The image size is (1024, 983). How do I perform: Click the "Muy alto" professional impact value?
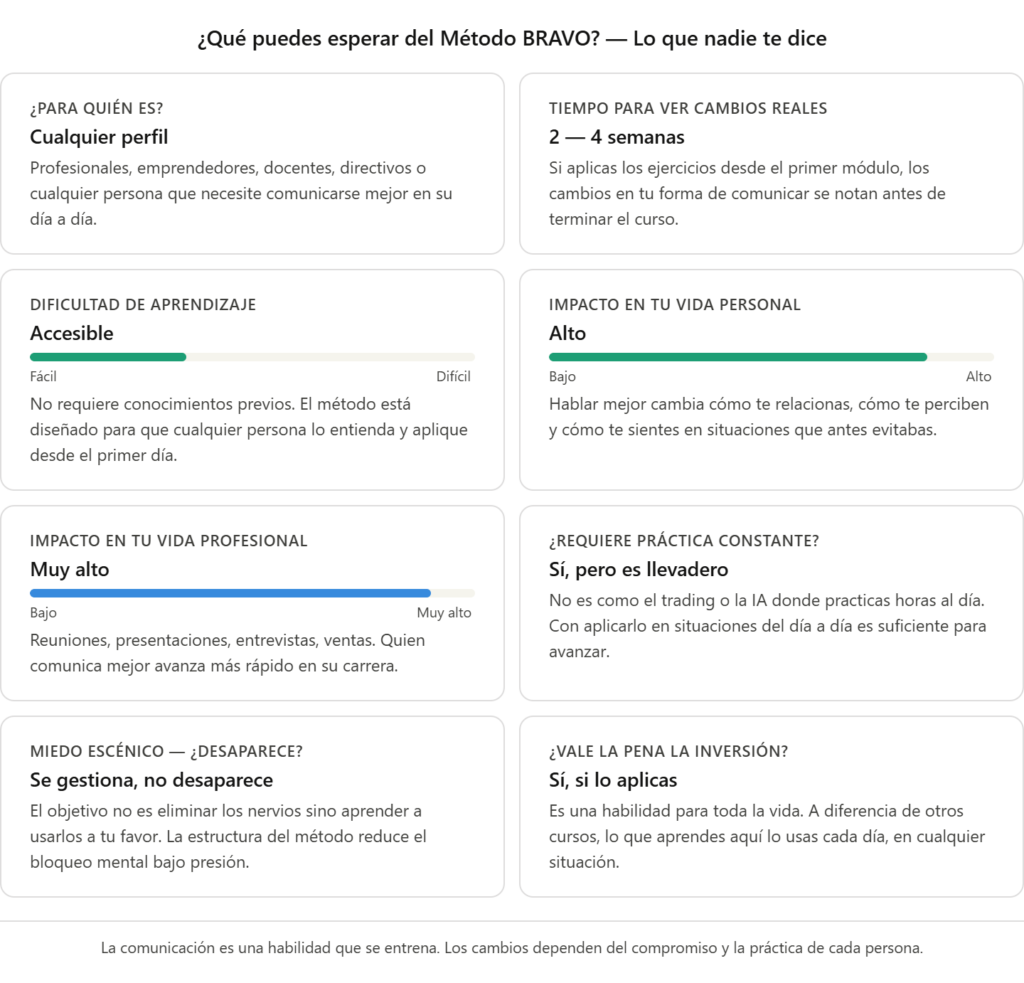[70, 569]
